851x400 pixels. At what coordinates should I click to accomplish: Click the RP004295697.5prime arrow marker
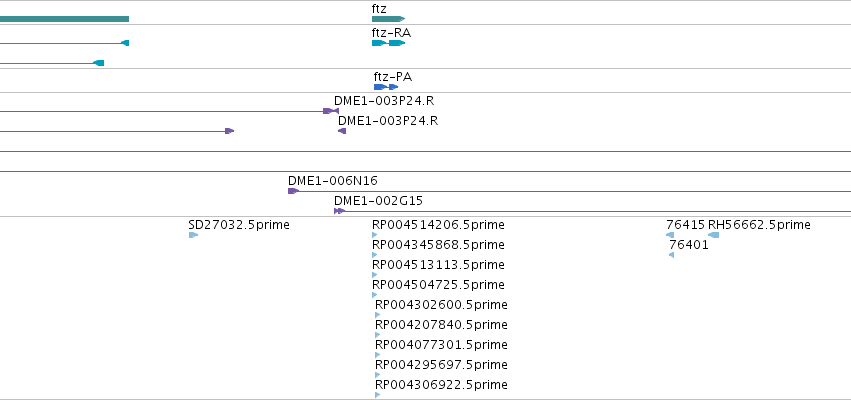point(378,375)
